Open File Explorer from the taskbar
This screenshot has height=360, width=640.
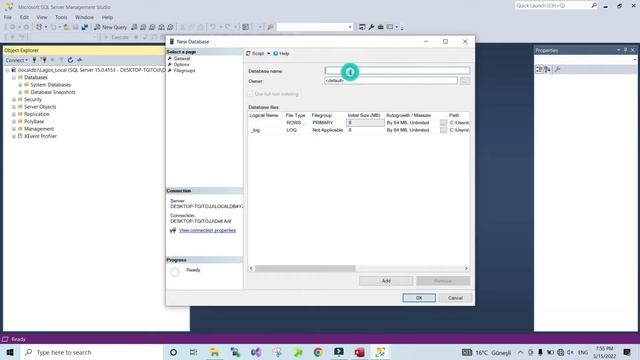pyautogui.click(x=215, y=352)
